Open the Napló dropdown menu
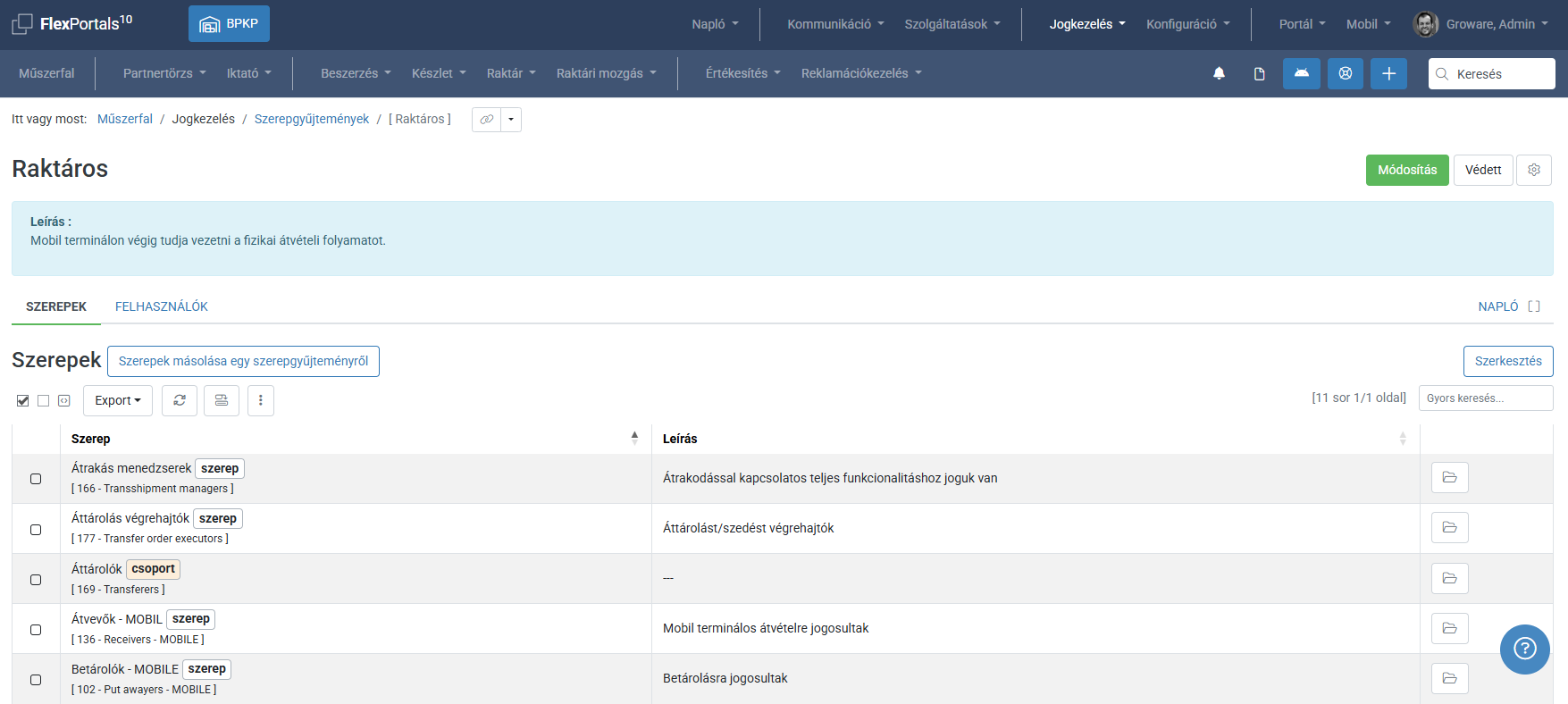1568x704 pixels. pyautogui.click(x=715, y=24)
